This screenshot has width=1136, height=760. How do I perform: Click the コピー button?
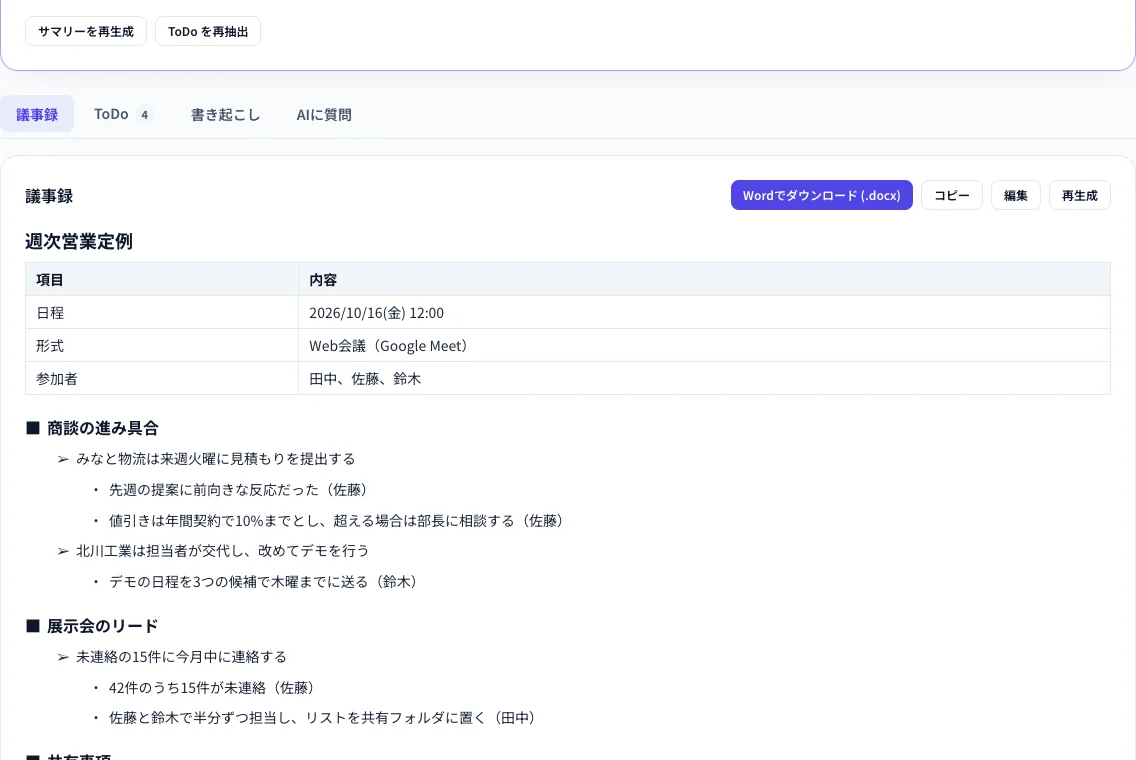pos(951,195)
